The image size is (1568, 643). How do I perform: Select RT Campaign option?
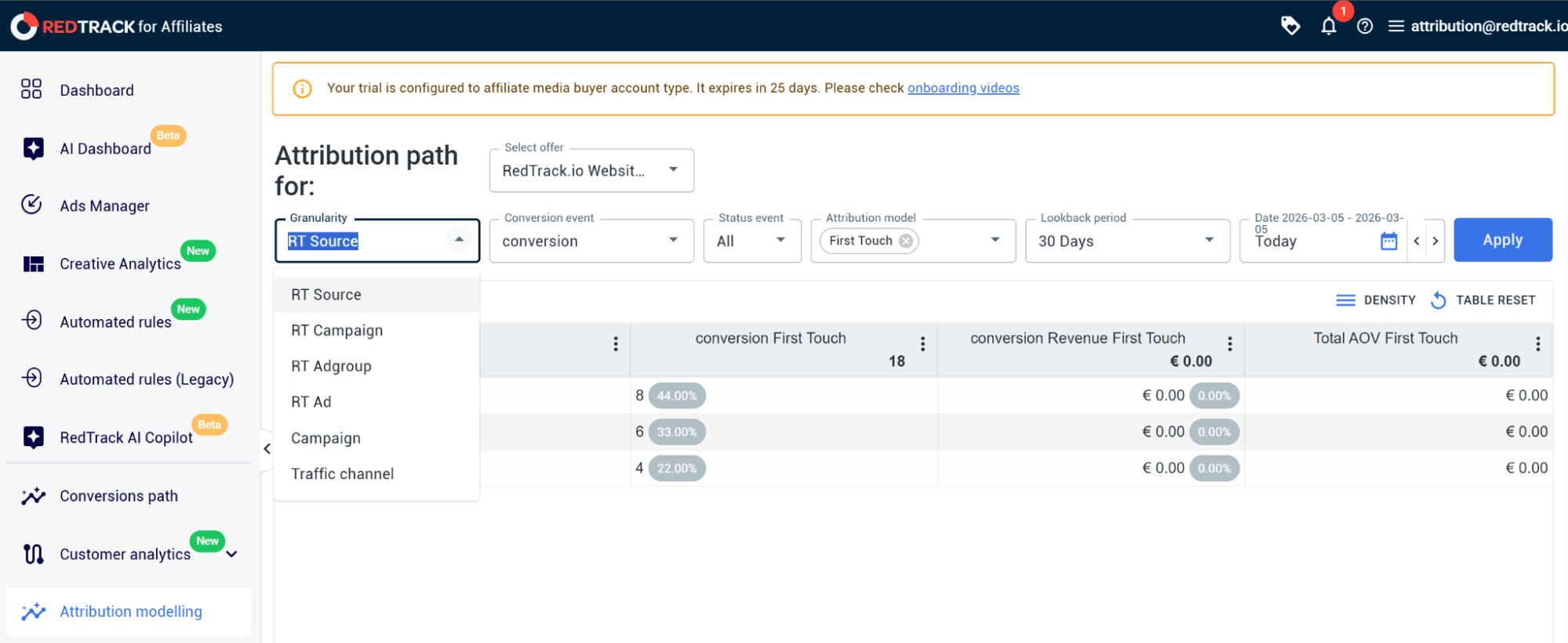(376, 331)
